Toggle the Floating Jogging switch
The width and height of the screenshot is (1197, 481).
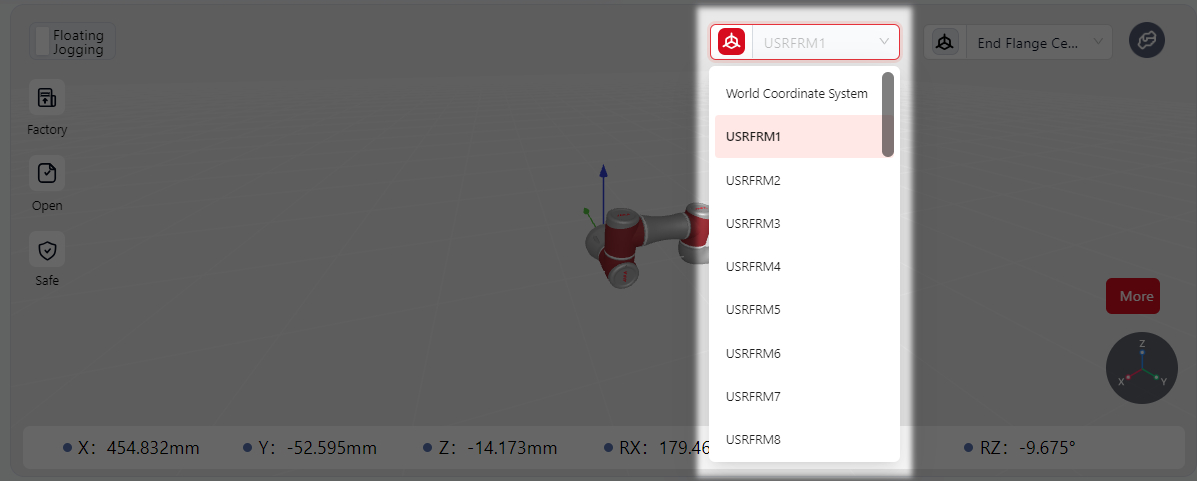click(x=43, y=41)
